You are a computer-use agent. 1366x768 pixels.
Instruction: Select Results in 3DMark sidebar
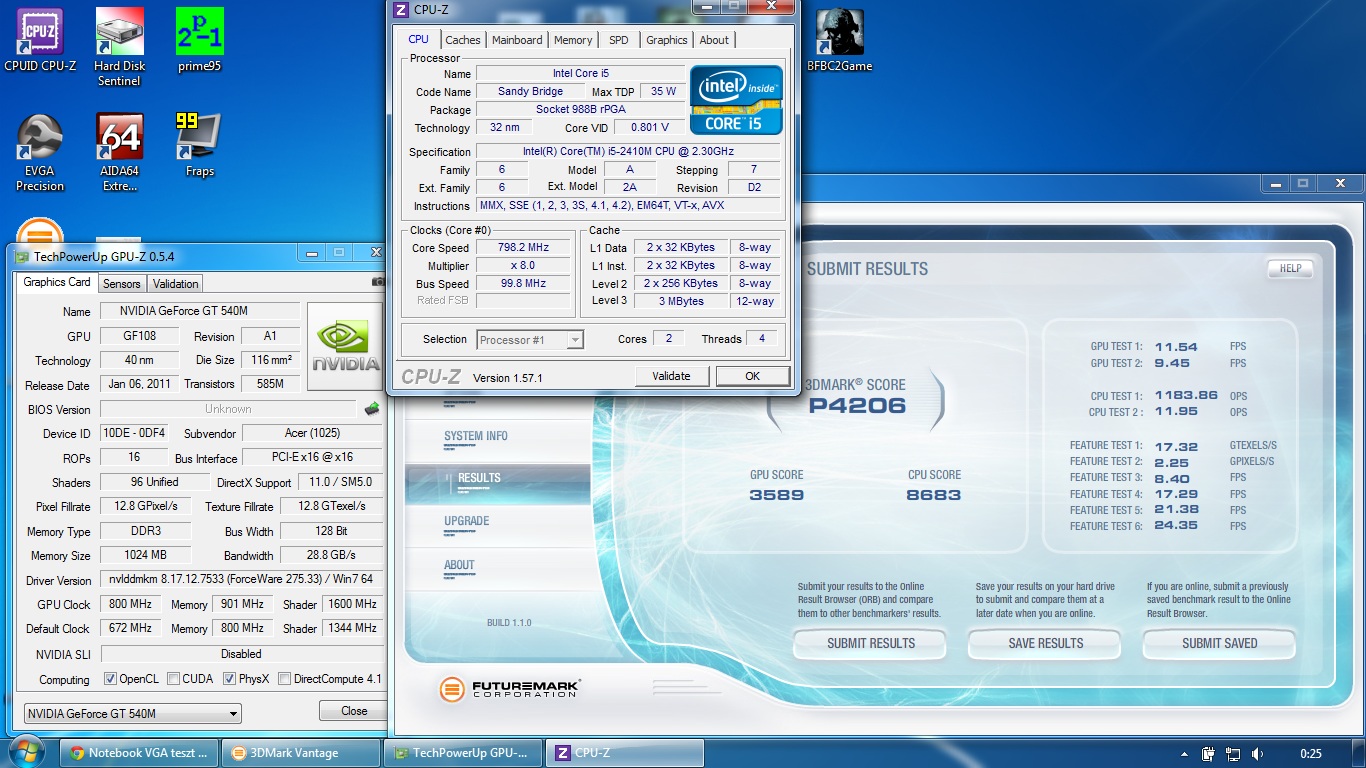pyautogui.click(x=498, y=484)
